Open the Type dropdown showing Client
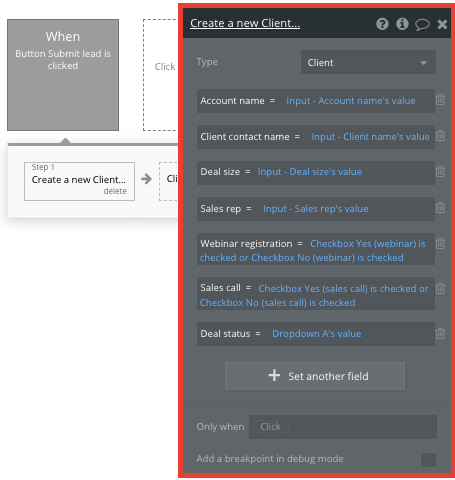The height and width of the screenshot is (480, 455). coord(368,62)
